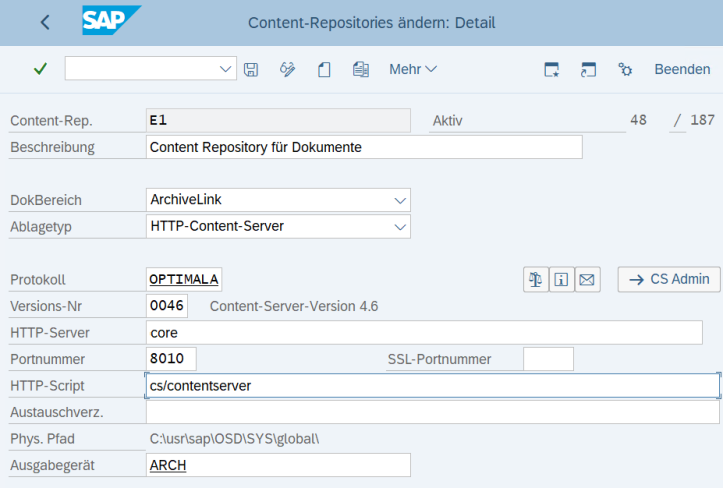Click the envelope send certificate icon
This screenshot has width=723, height=488.
[587, 280]
